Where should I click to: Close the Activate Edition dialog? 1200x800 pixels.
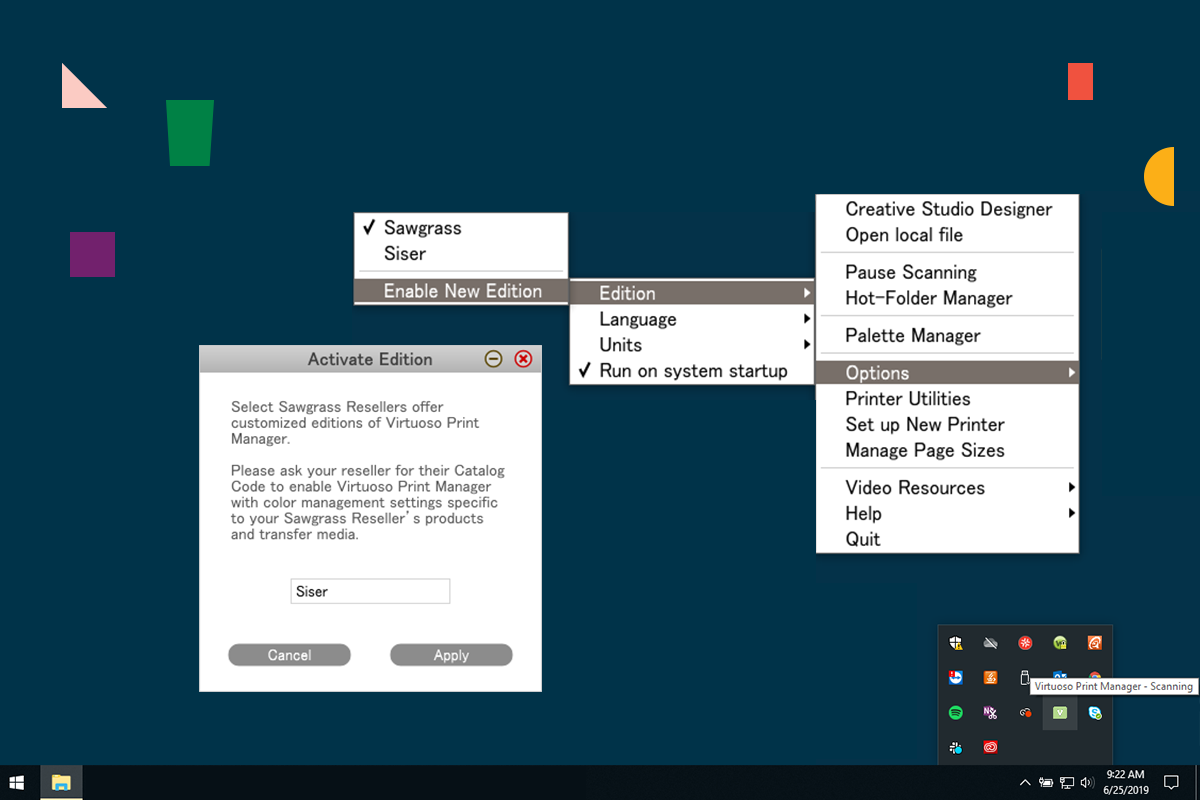(523, 359)
